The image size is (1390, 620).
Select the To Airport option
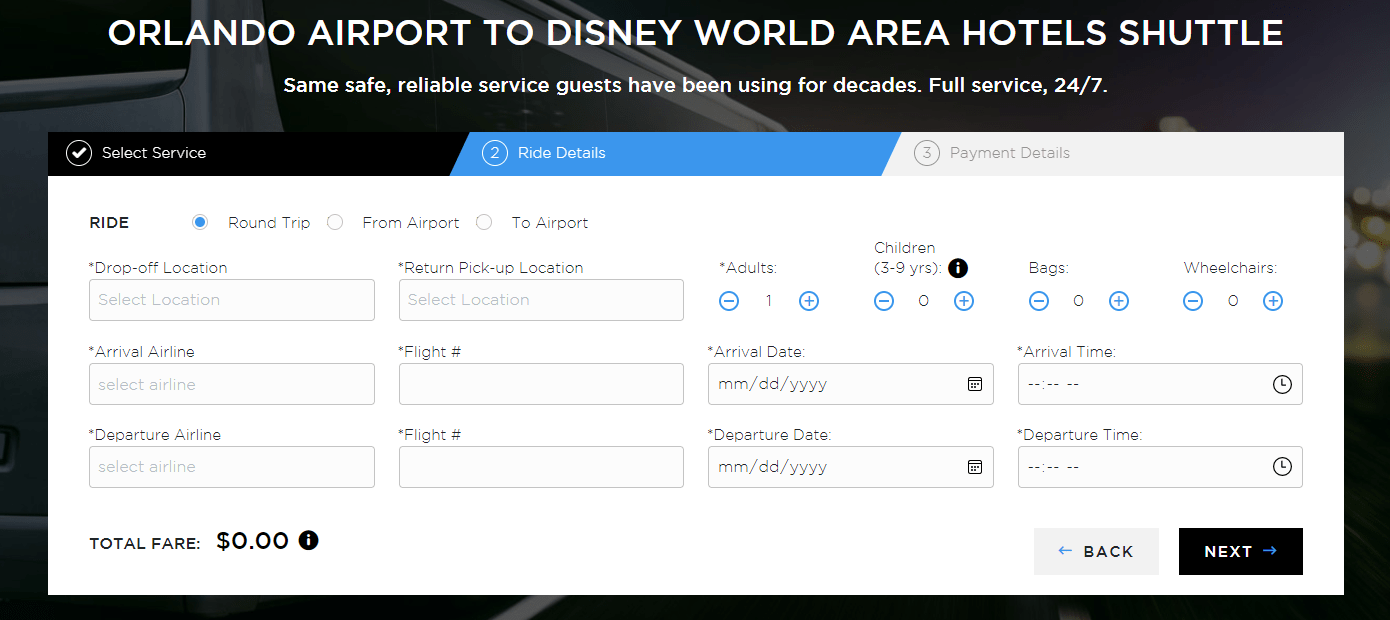point(484,222)
